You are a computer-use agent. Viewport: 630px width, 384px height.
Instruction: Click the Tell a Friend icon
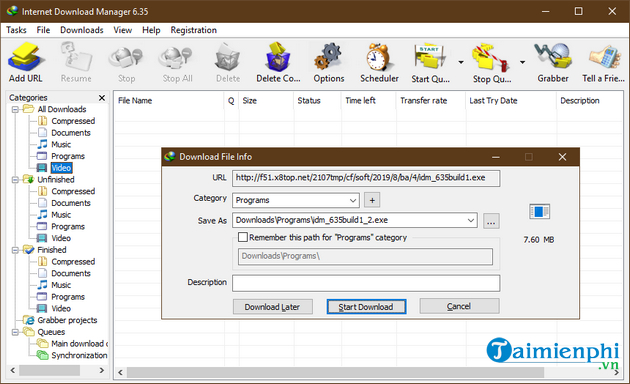tap(603, 62)
